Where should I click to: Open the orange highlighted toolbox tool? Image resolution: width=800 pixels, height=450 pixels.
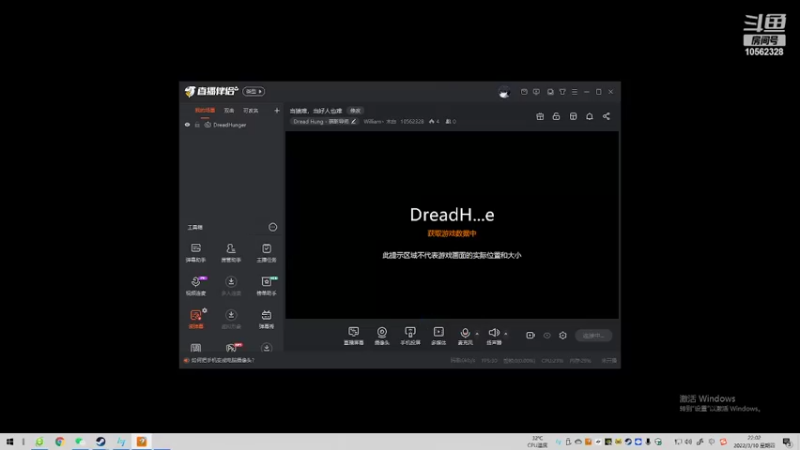pyautogui.click(x=196, y=318)
